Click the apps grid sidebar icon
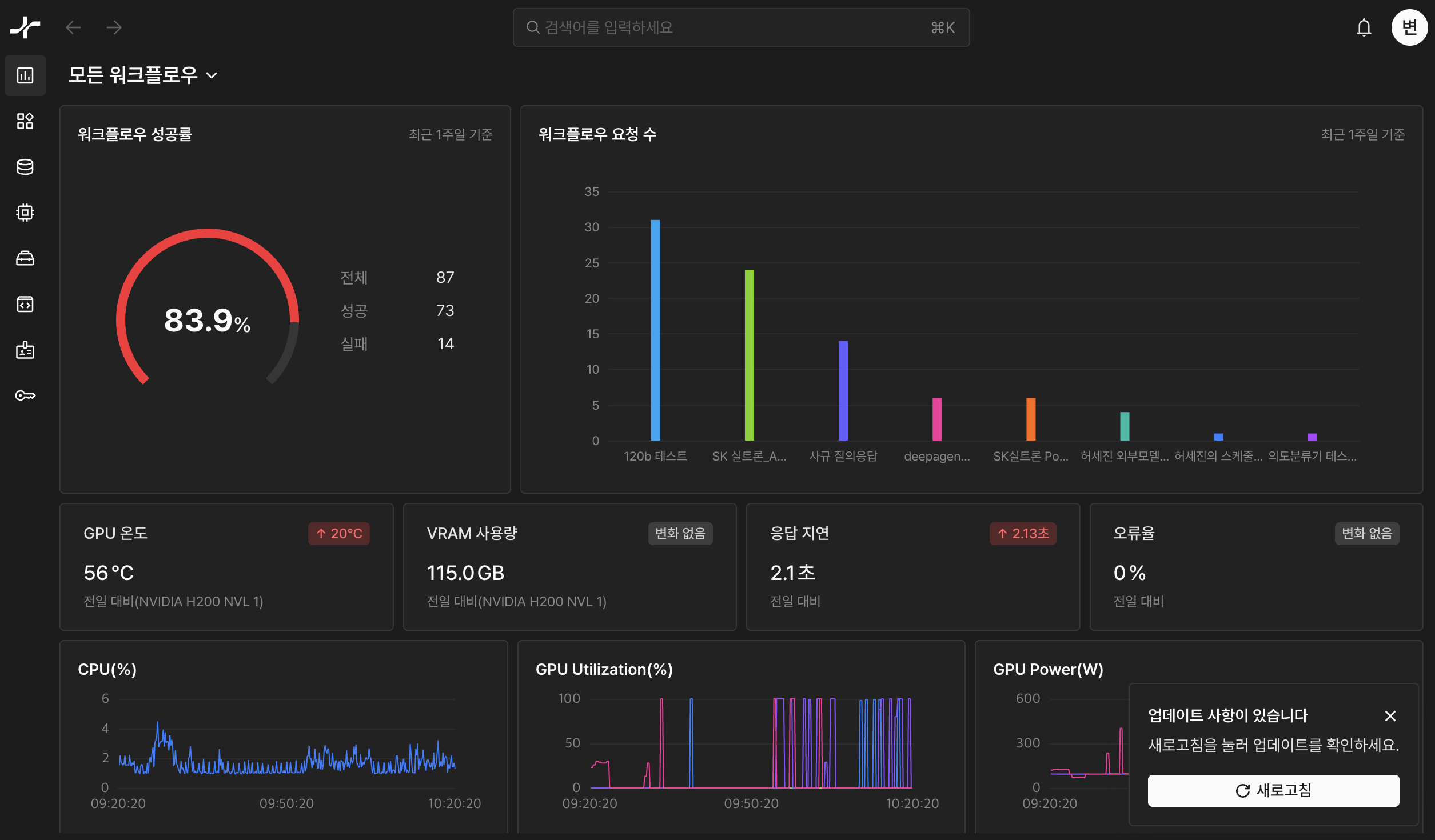The width and height of the screenshot is (1435, 840). [25, 121]
